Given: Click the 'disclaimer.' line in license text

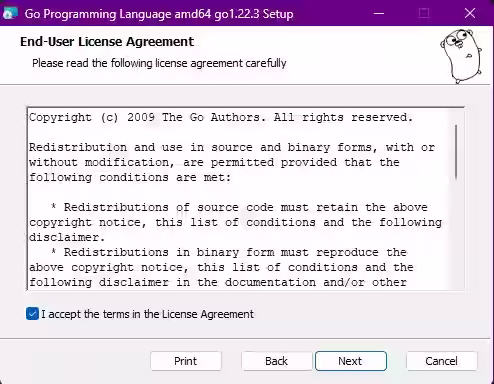Looking at the screenshot, I should pyautogui.click(x=67, y=237).
